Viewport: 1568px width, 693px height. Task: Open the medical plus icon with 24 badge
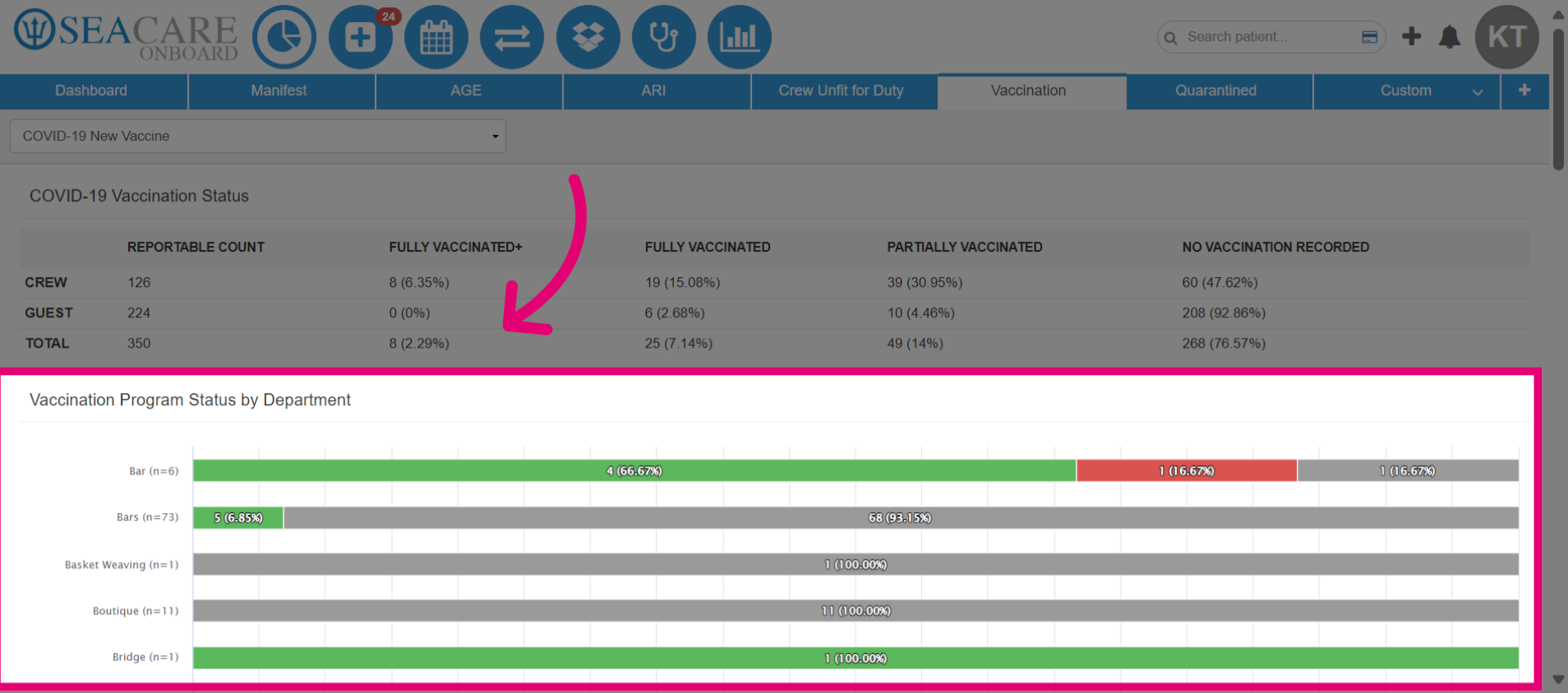click(360, 37)
